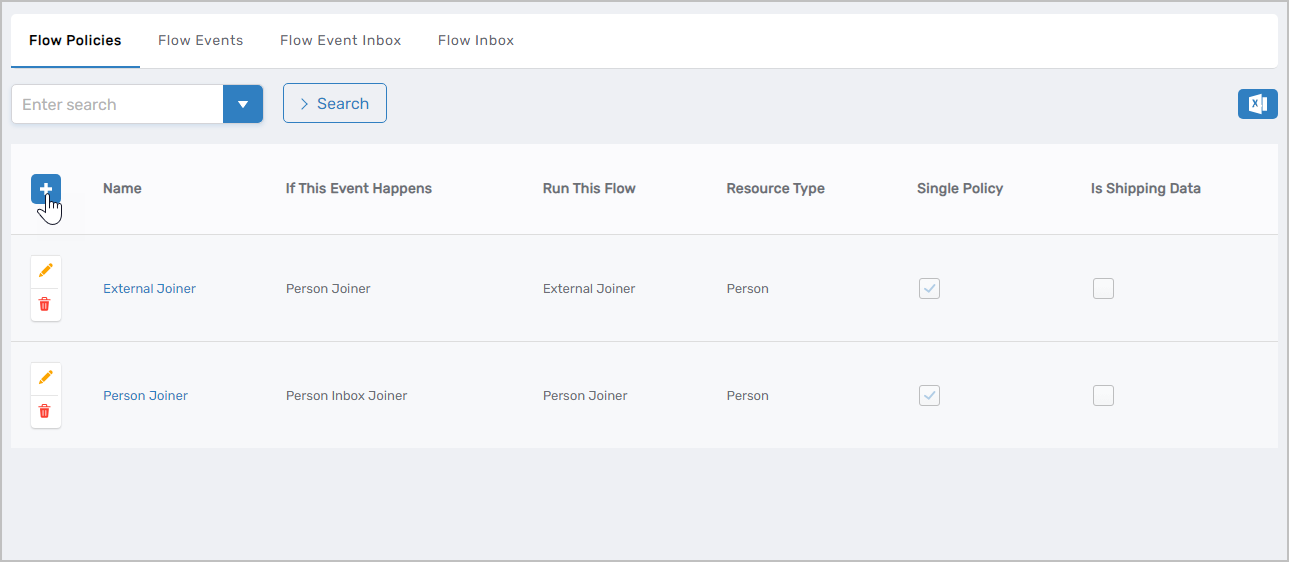Click the Name column header
The image size is (1289, 562).
pyautogui.click(x=122, y=188)
